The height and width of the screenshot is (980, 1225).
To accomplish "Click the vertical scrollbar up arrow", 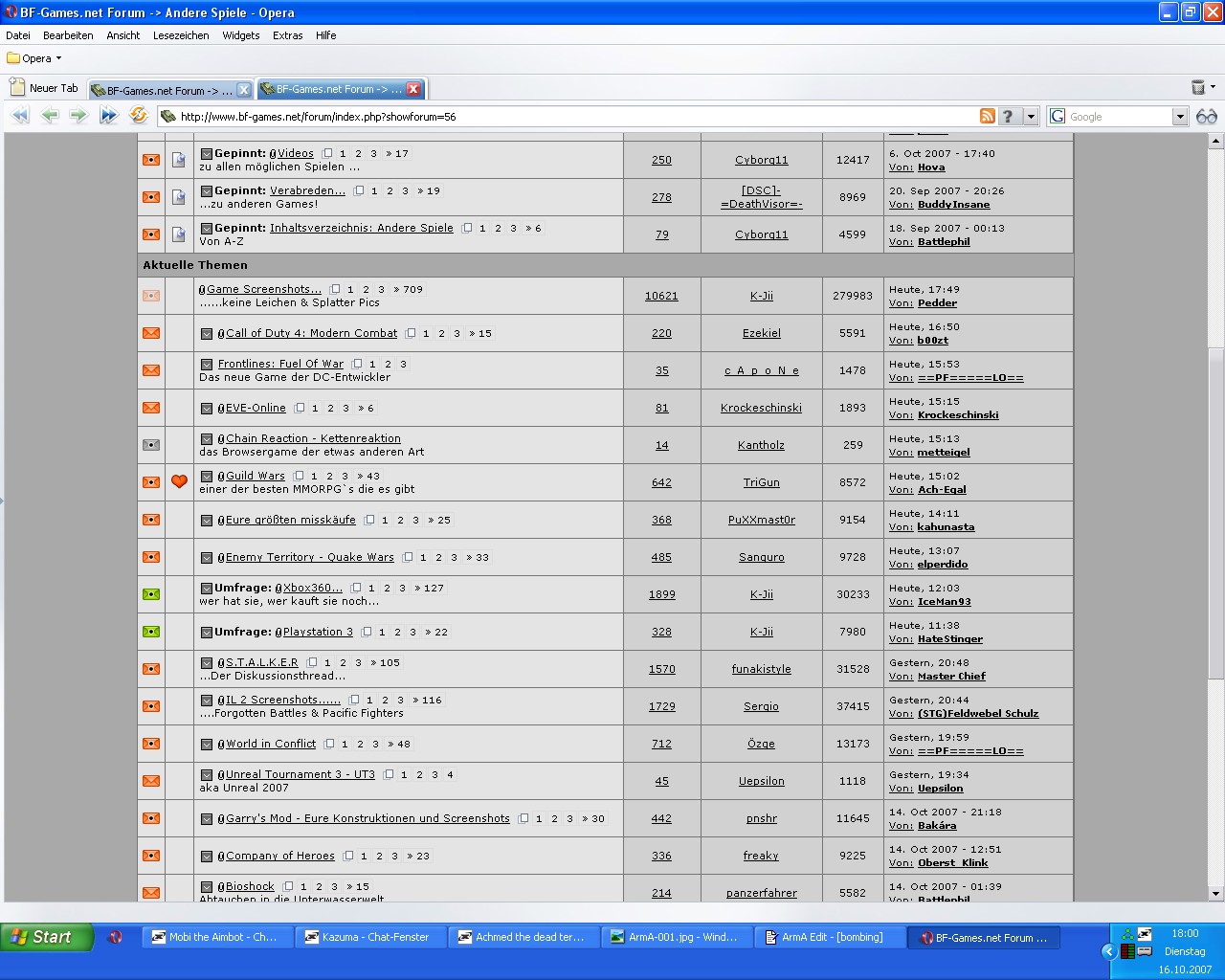I will tap(1216, 141).
